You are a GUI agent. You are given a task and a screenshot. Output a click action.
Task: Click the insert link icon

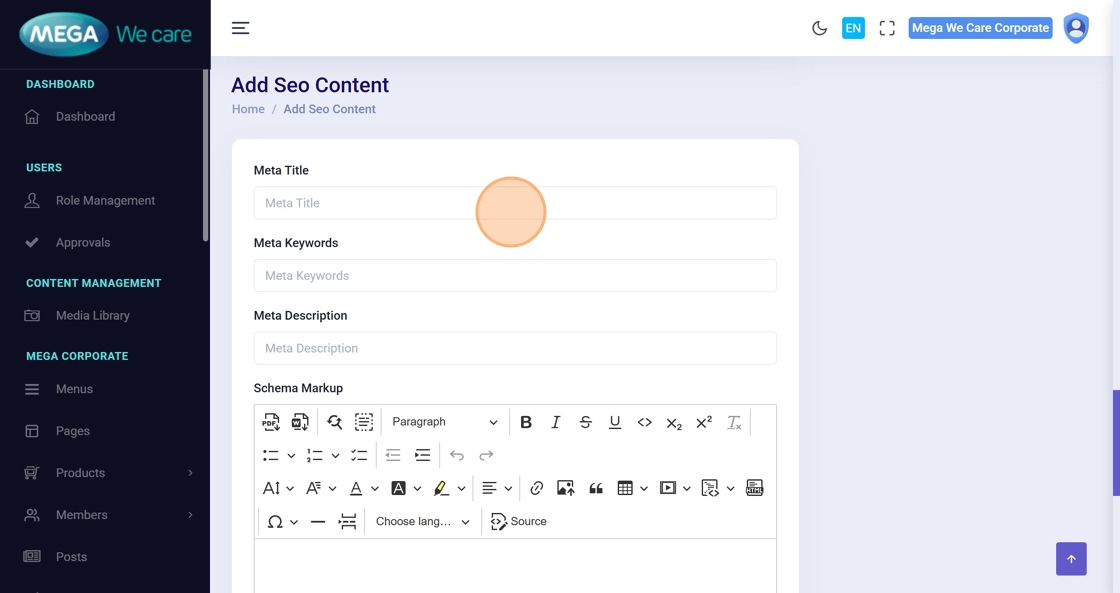coord(537,488)
